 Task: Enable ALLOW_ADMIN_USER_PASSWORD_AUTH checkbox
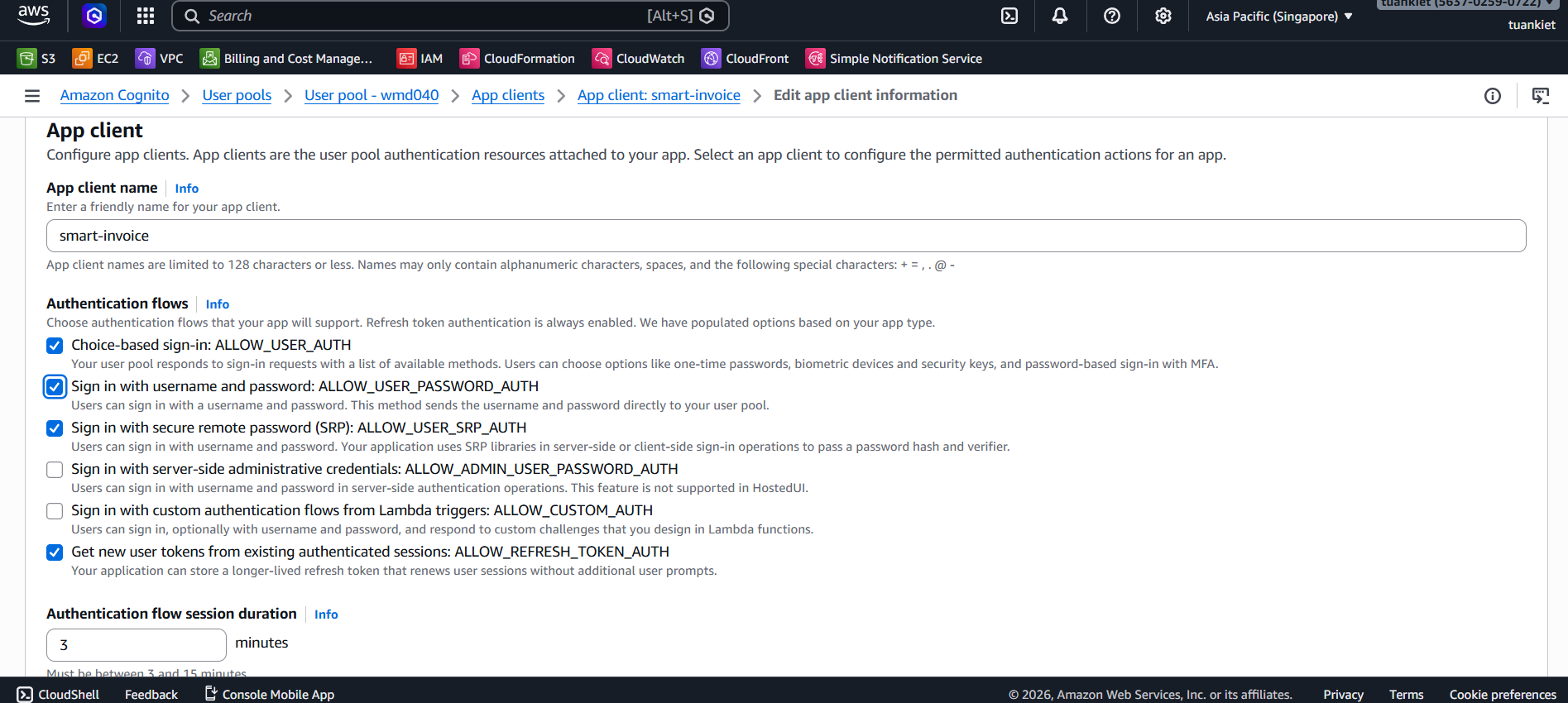pos(55,470)
